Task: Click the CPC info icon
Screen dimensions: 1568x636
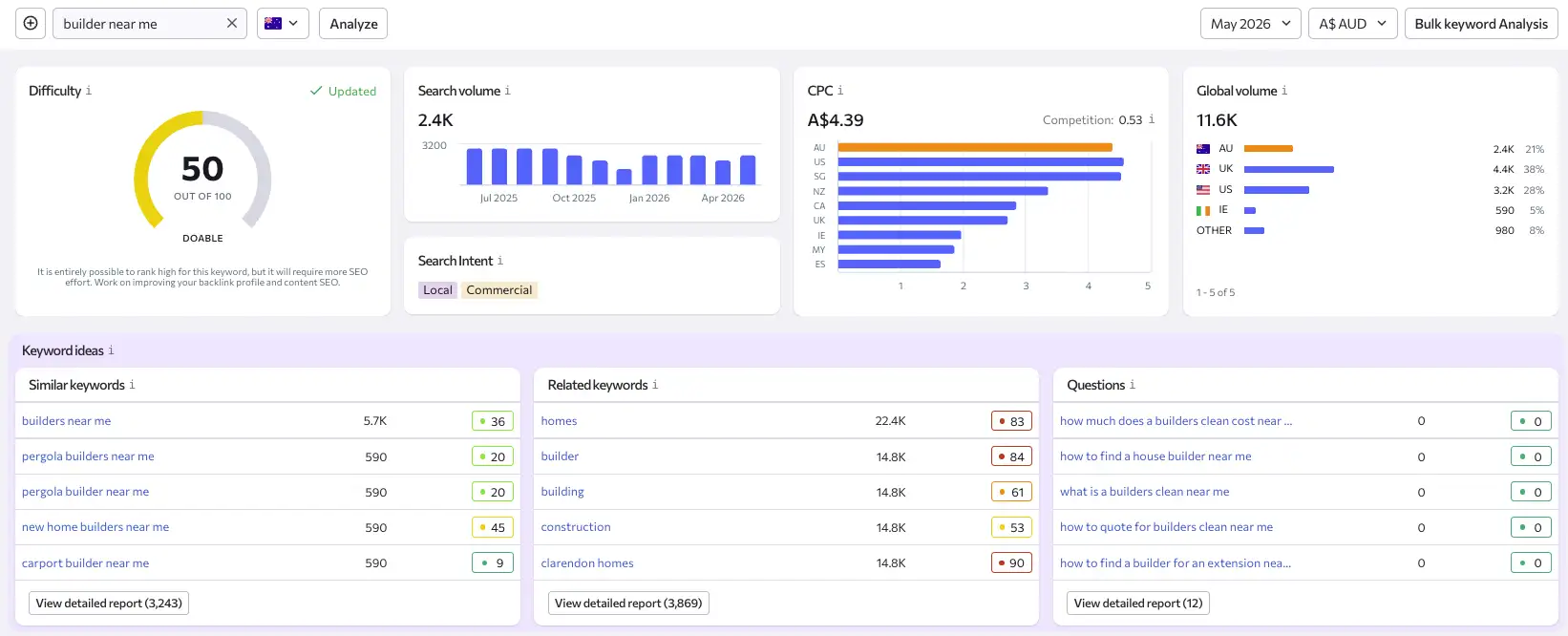Action: pos(840,91)
